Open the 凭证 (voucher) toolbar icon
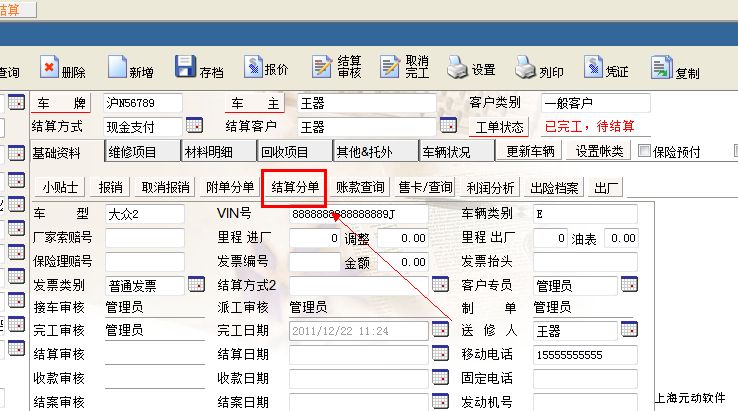This screenshot has height=411, width=738. point(591,68)
